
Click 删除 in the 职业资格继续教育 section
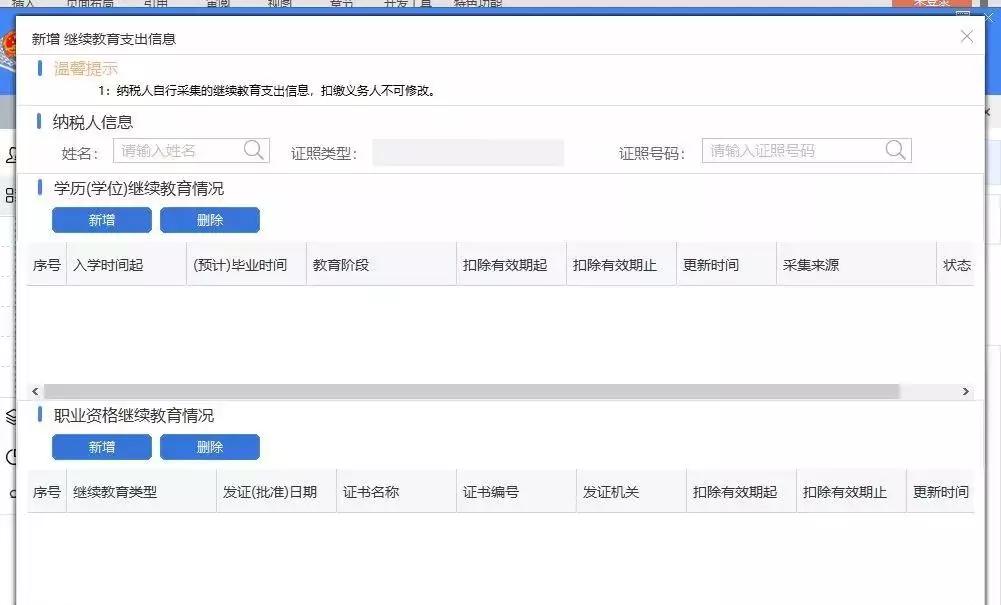(209, 446)
